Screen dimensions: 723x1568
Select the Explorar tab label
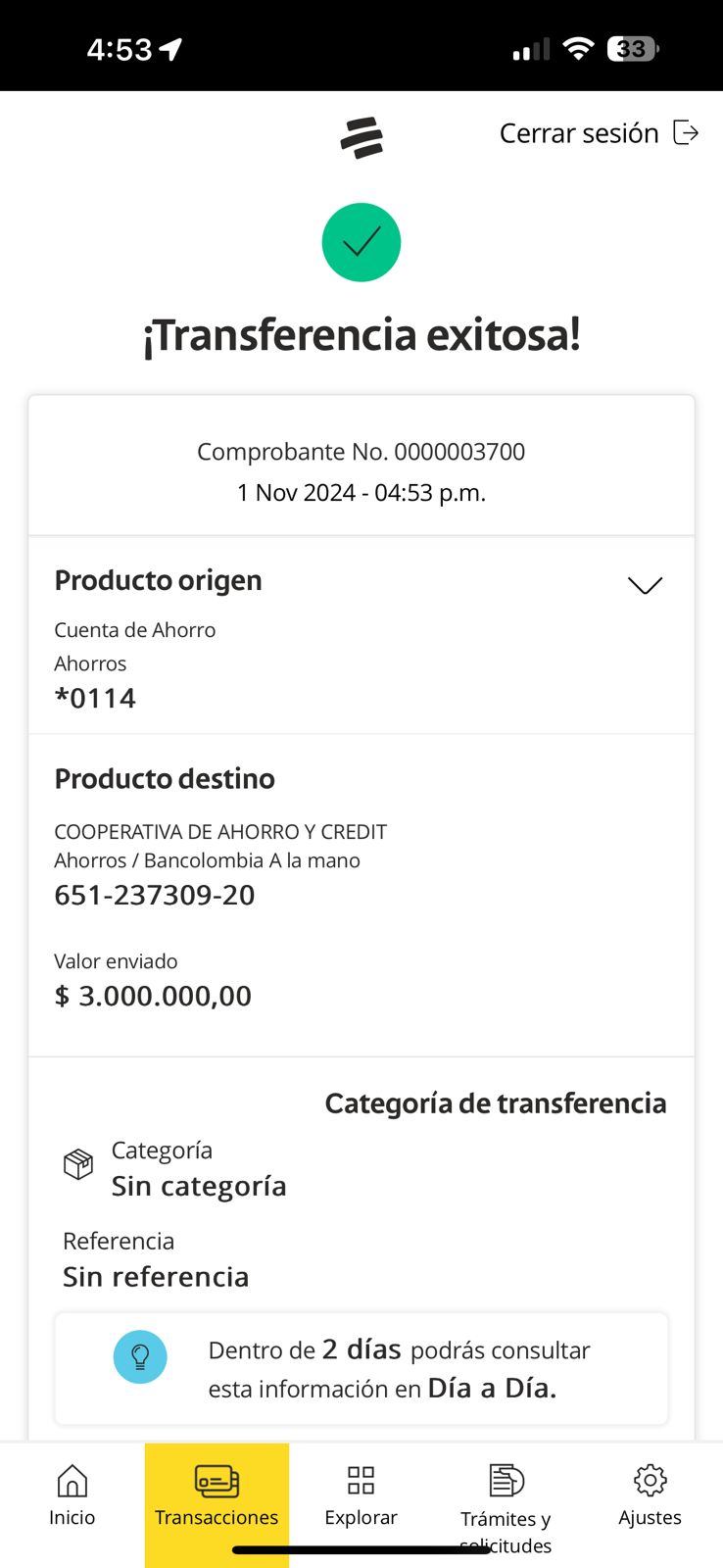point(361,1517)
